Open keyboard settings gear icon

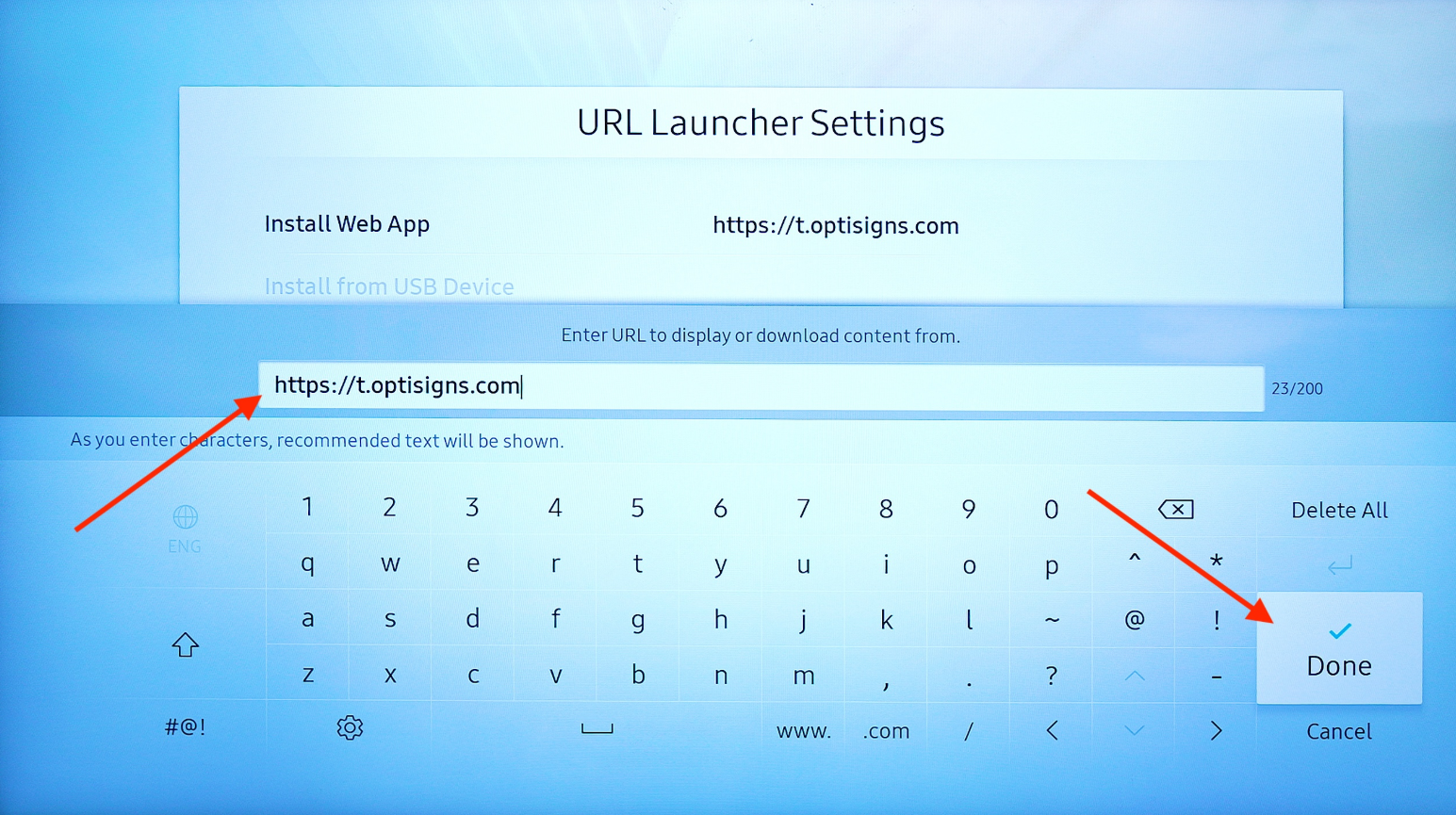pos(350,727)
